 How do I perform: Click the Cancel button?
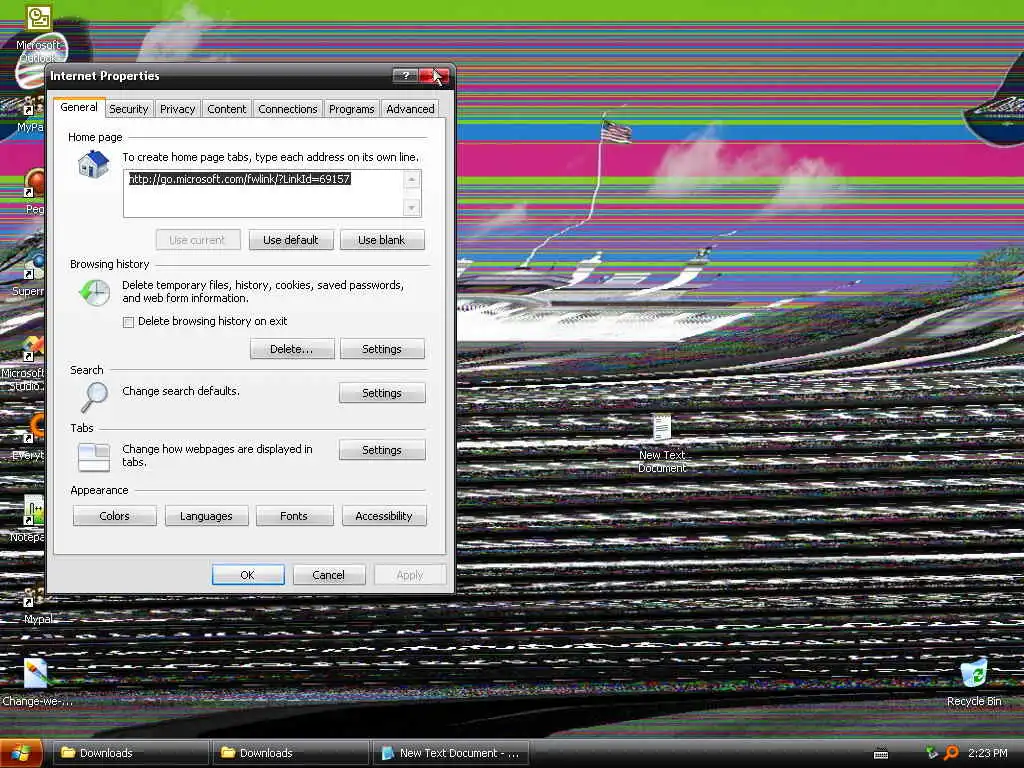328,575
